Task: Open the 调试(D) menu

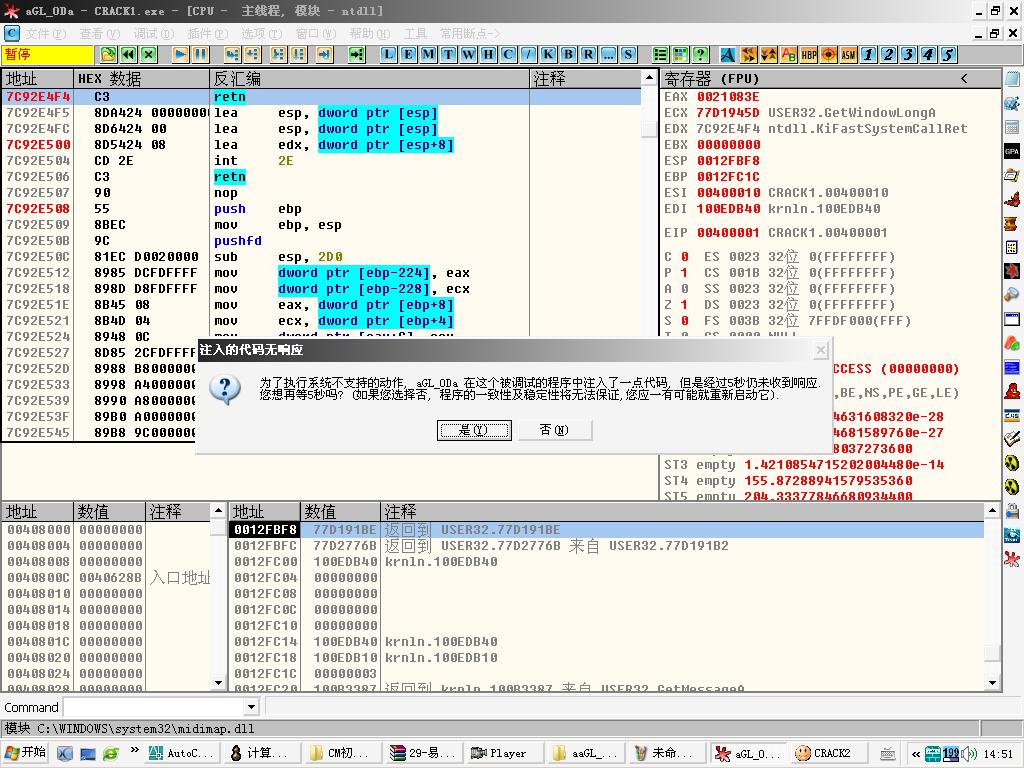Action: pos(154,33)
